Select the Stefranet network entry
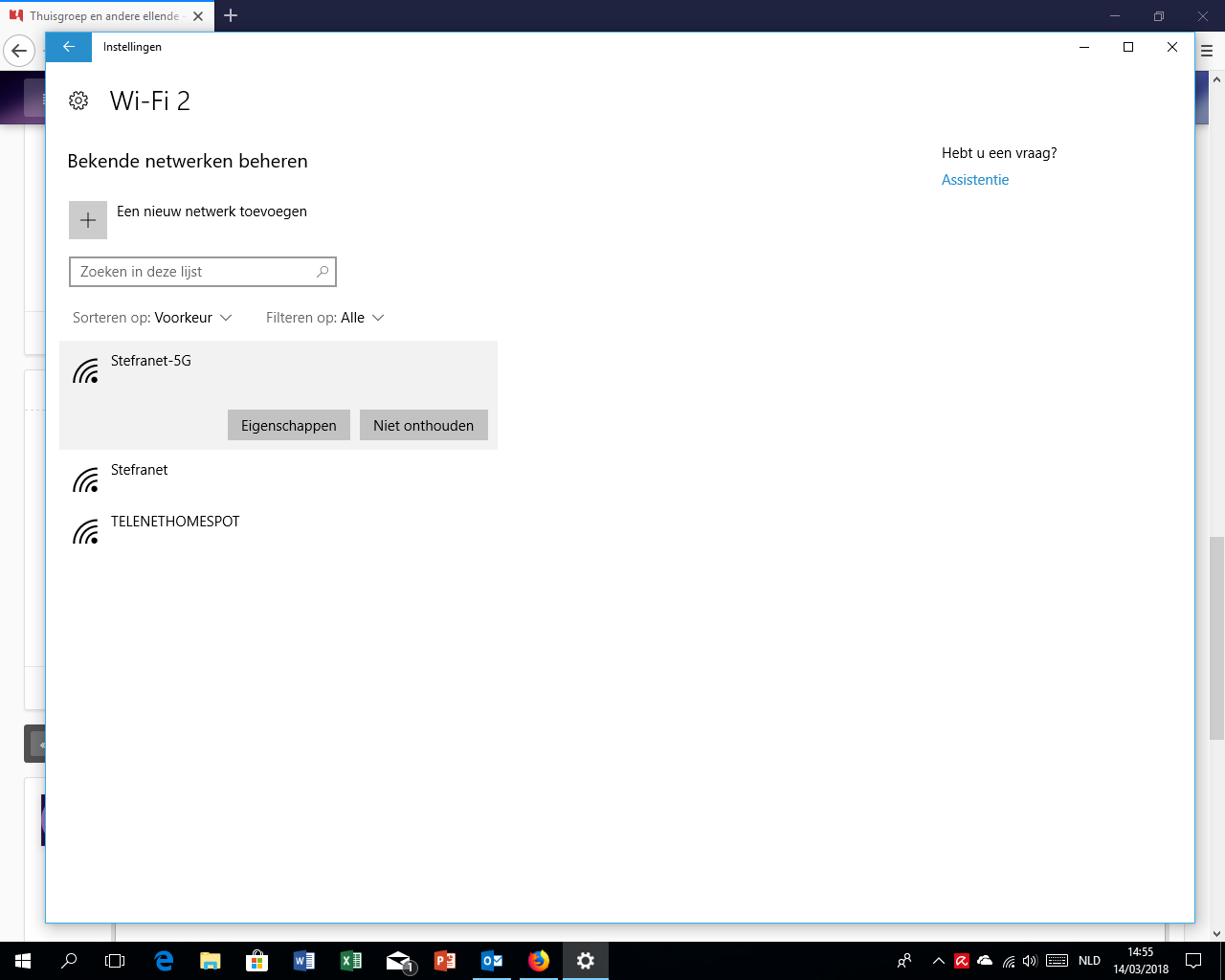 pyautogui.click(x=278, y=476)
